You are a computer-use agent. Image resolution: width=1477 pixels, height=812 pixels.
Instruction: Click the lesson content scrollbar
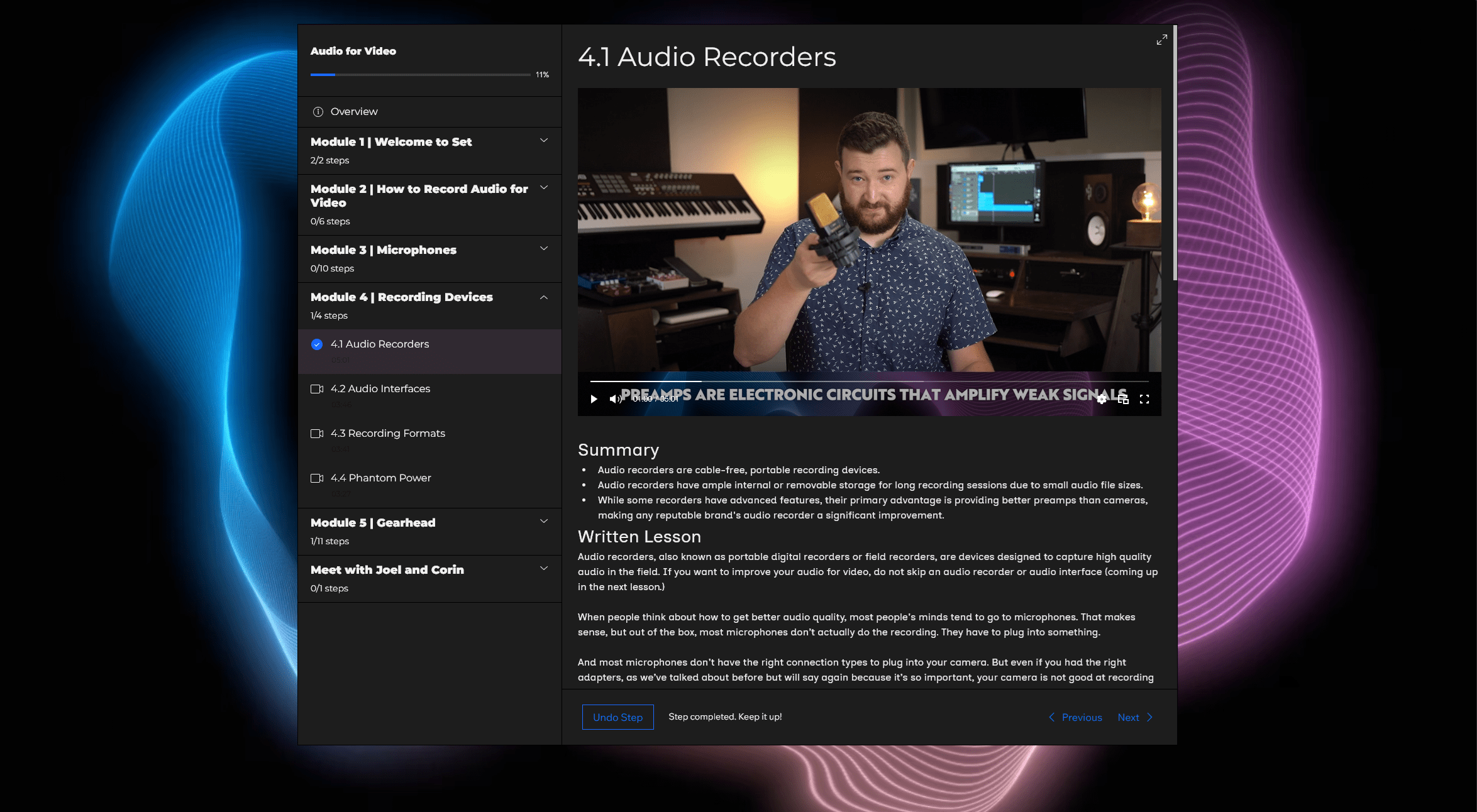(x=1175, y=153)
